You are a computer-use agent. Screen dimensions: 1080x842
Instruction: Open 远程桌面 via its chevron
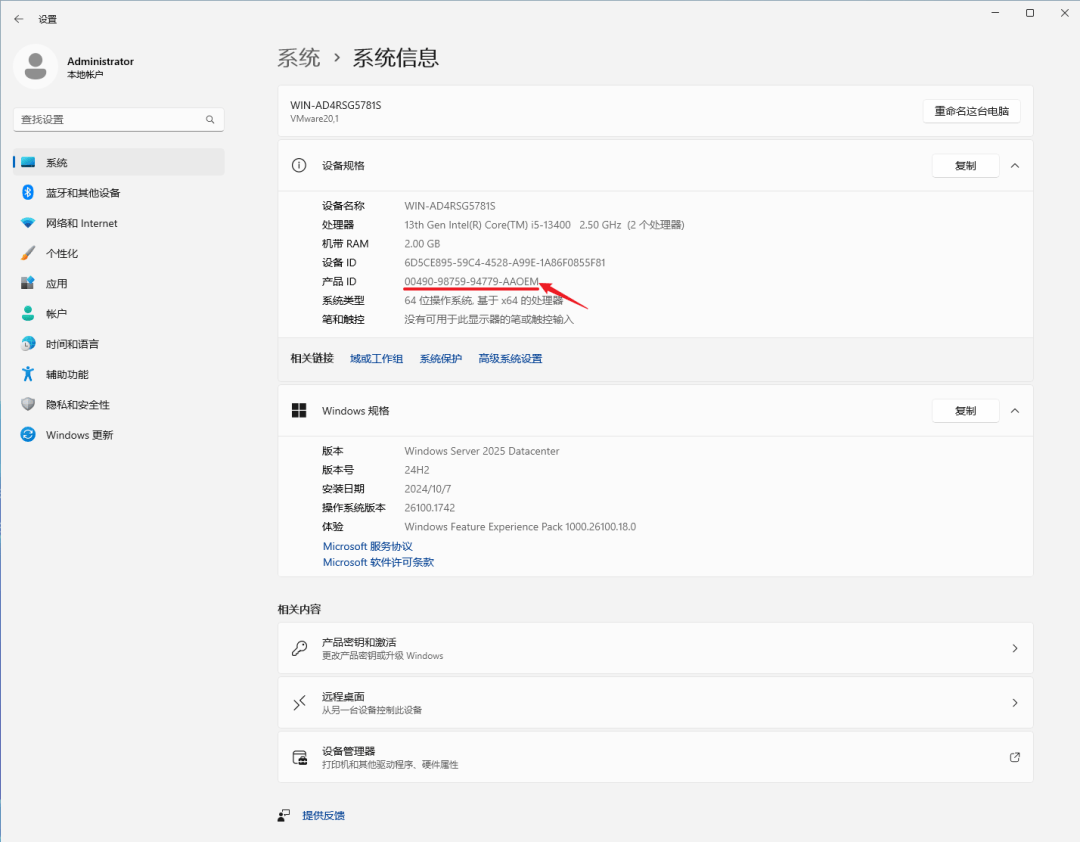(1015, 703)
